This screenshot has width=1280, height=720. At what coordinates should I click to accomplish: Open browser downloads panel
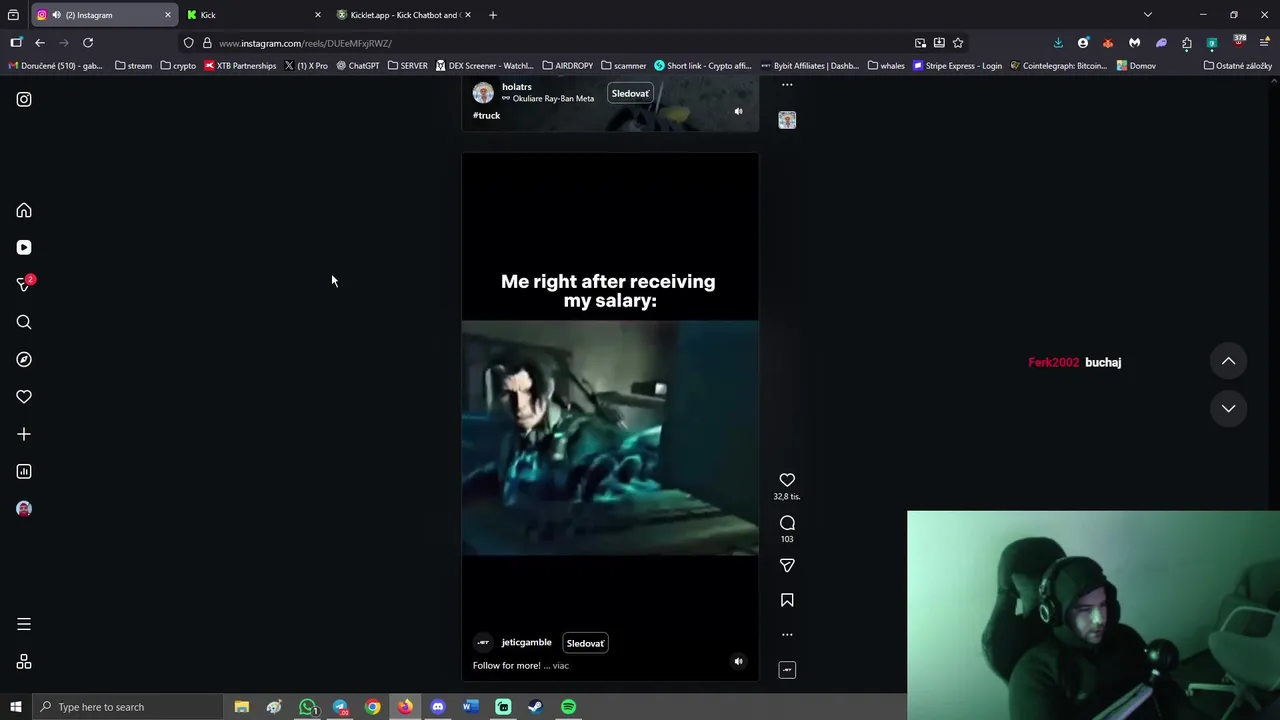point(1058,43)
